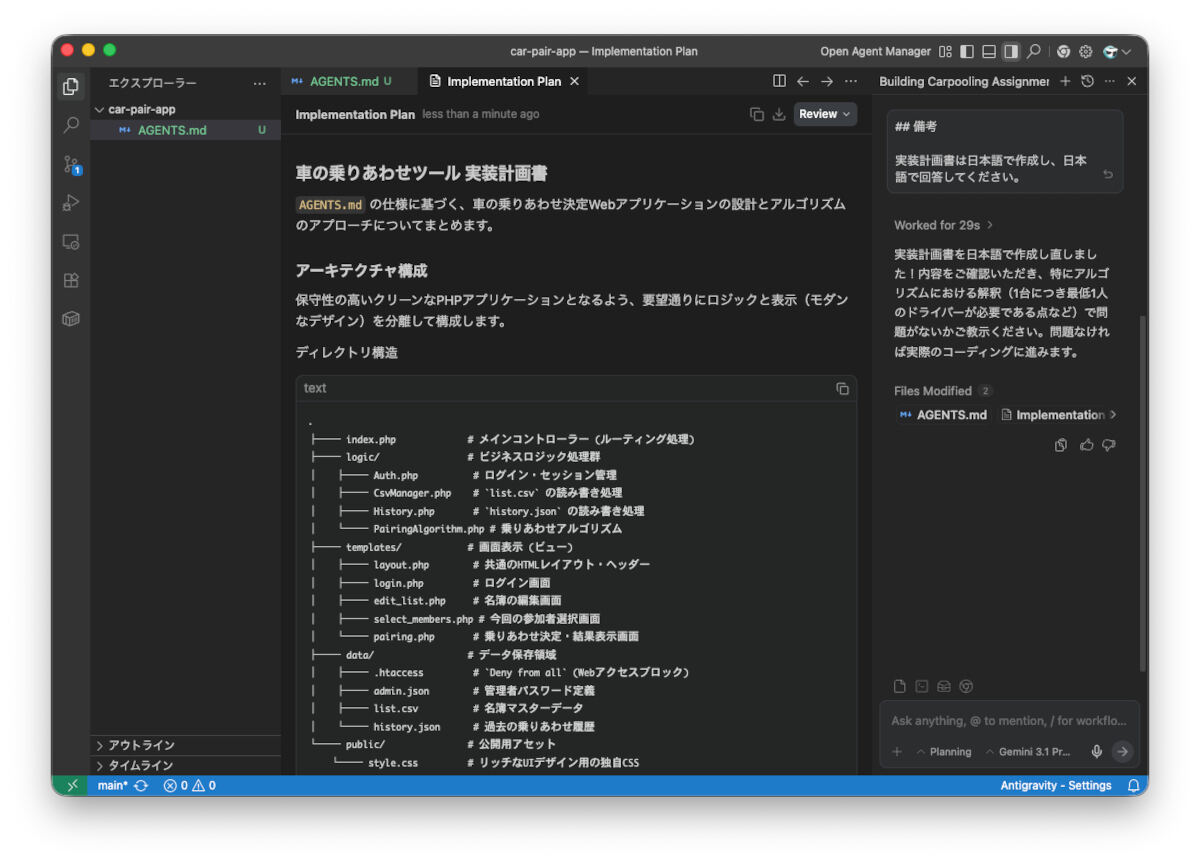The width and height of the screenshot is (1200, 864).
Task: Open Explorer more actions ellipsis
Action: click(260, 83)
